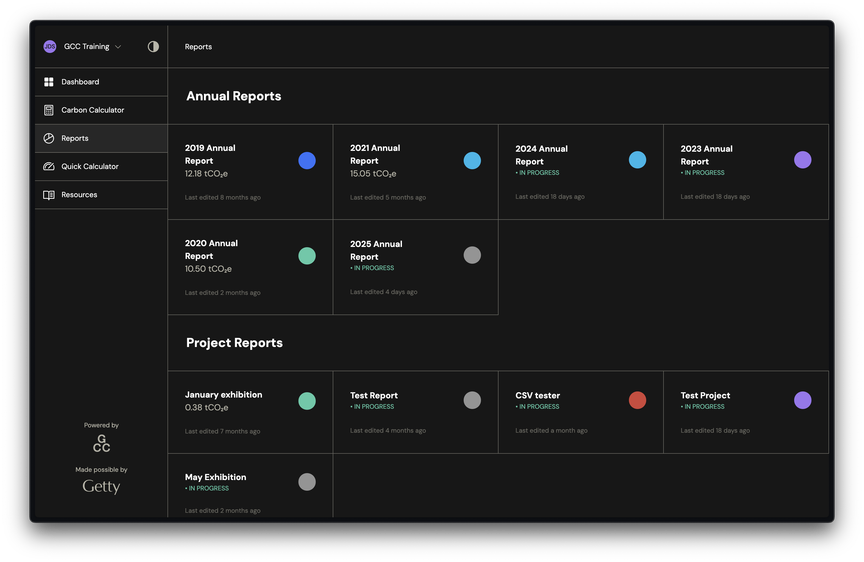Viewport: 864px width, 562px height.
Task: Open the 2024 Annual Report card title
Action: tap(542, 155)
